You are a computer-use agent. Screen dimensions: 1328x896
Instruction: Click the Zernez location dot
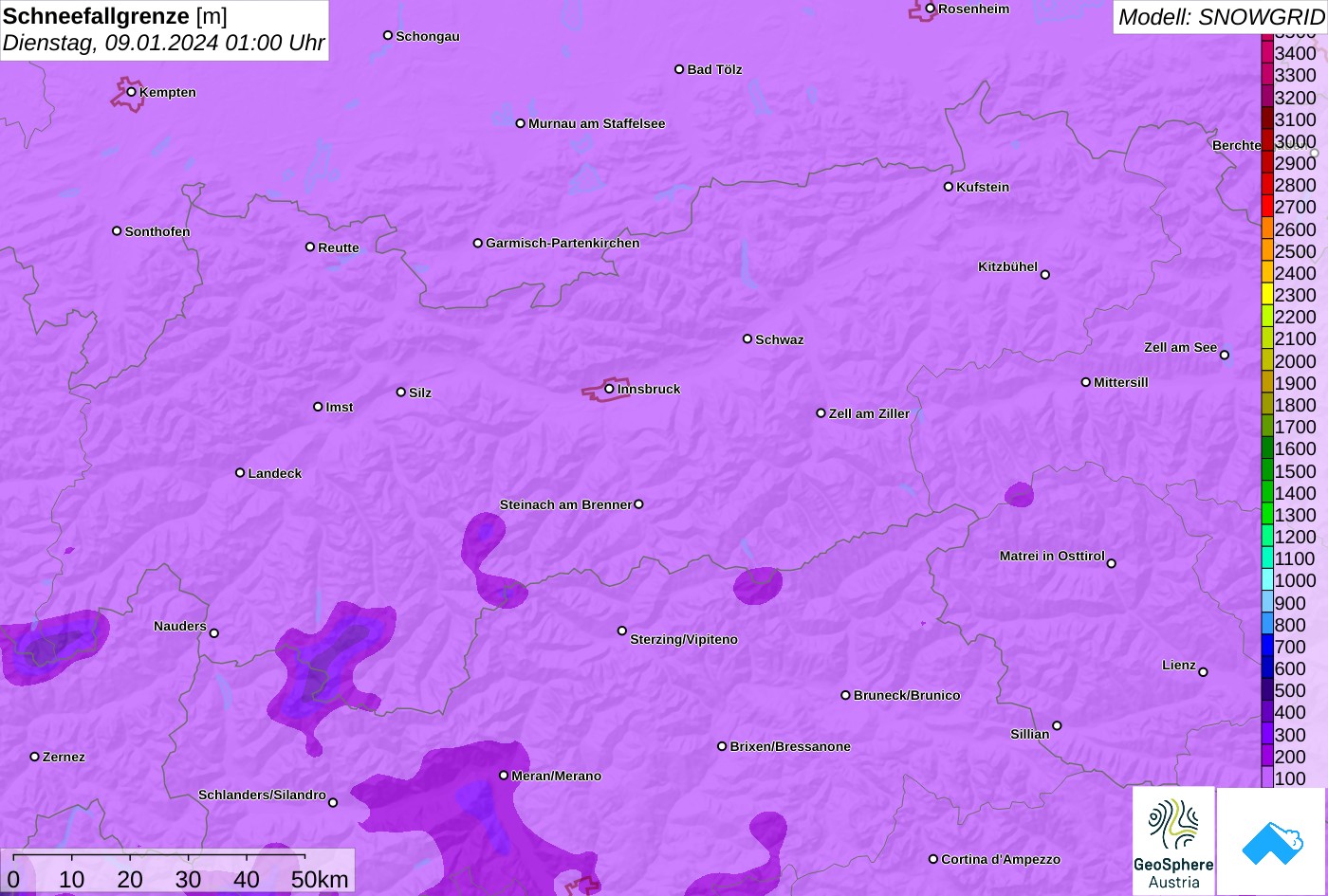click(35, 757)
